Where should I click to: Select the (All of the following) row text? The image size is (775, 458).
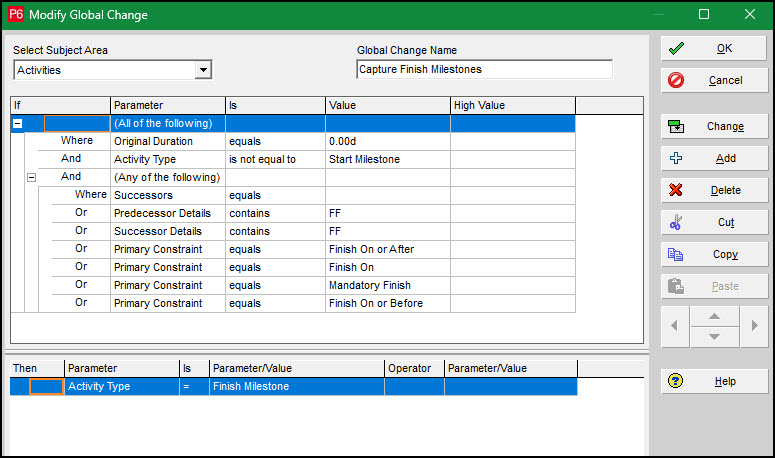(163, 124)
